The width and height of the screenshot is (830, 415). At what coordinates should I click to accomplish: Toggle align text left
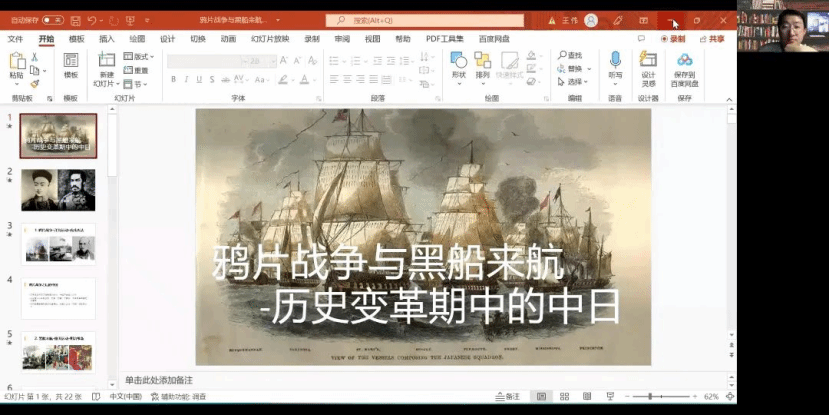[334, 79]
